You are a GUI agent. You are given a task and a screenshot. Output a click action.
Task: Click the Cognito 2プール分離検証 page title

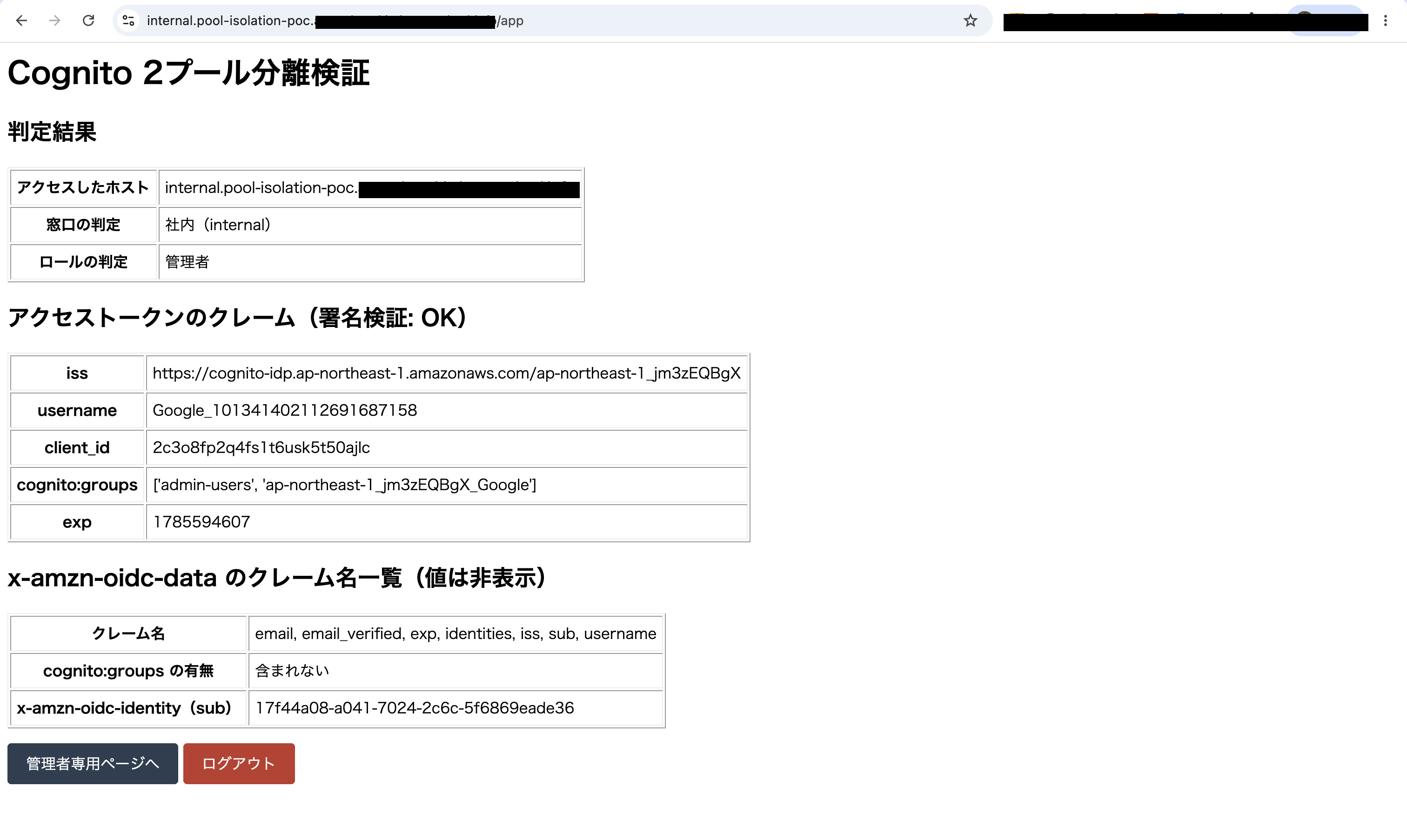pos(188,73)
